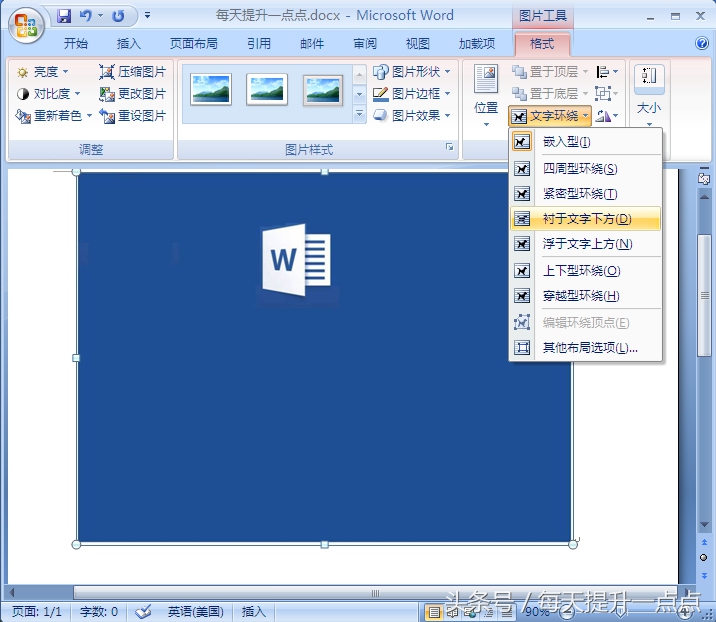The width and height of the screenshot is (716, 622).
Task: Apply the third picture style thumbnail
Action: 323,90
